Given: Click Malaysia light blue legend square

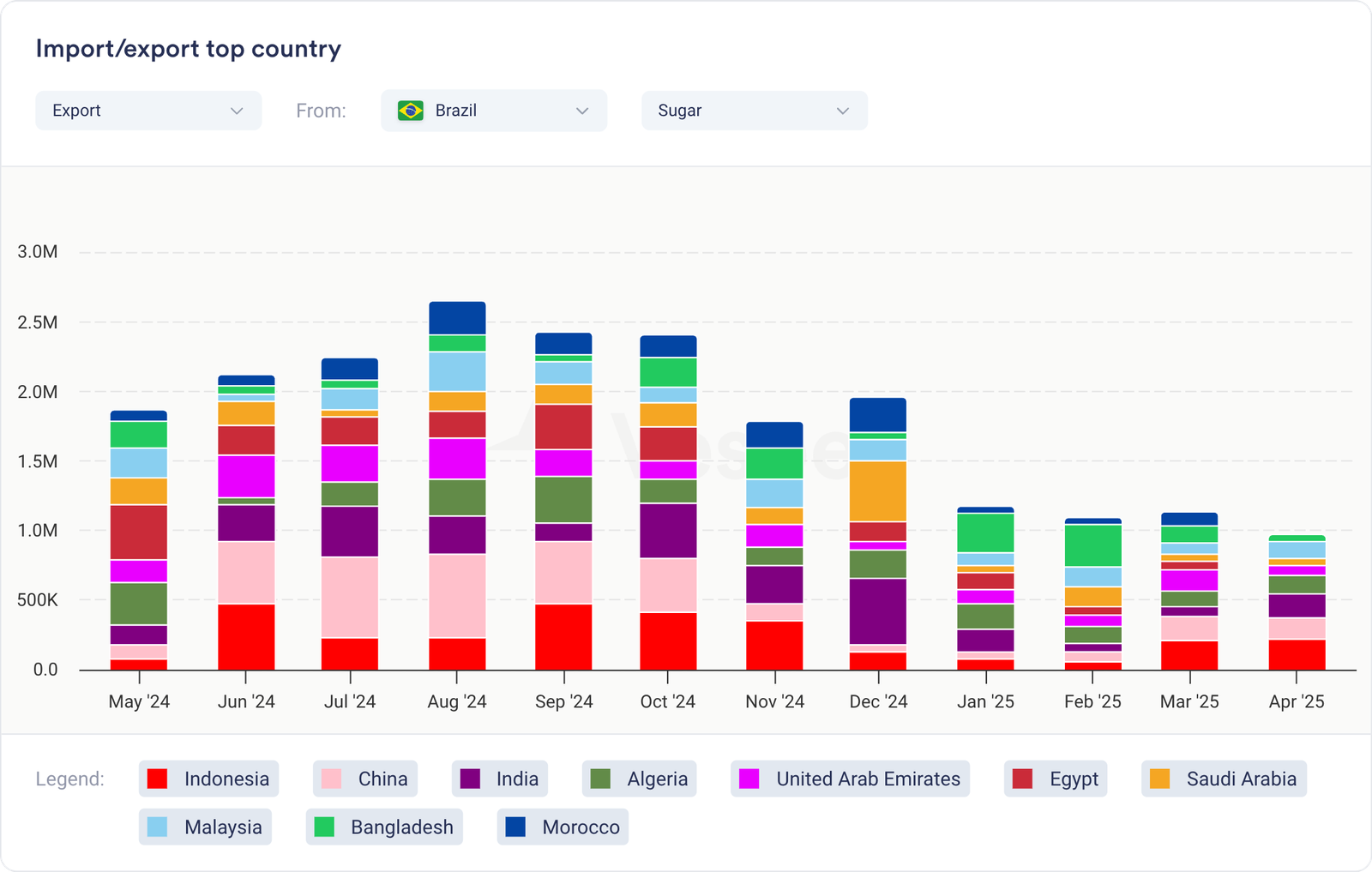Looking at the screenshot, I should tap(157, 827).
